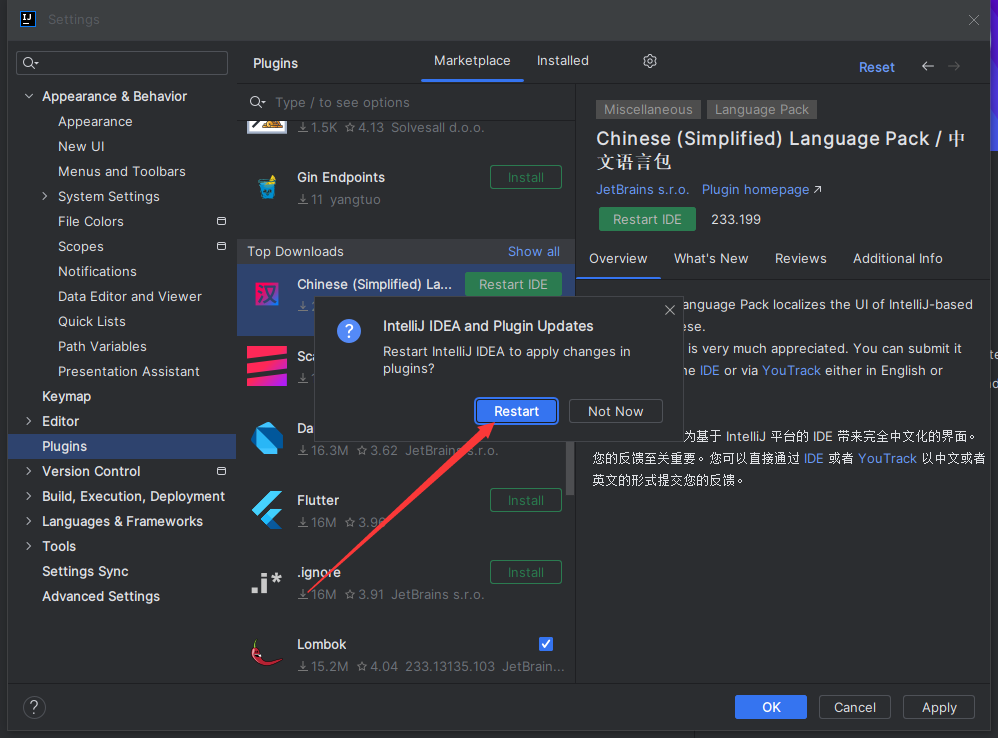Click Reset link at top right
Screen dimensions: 998x738
876,67
